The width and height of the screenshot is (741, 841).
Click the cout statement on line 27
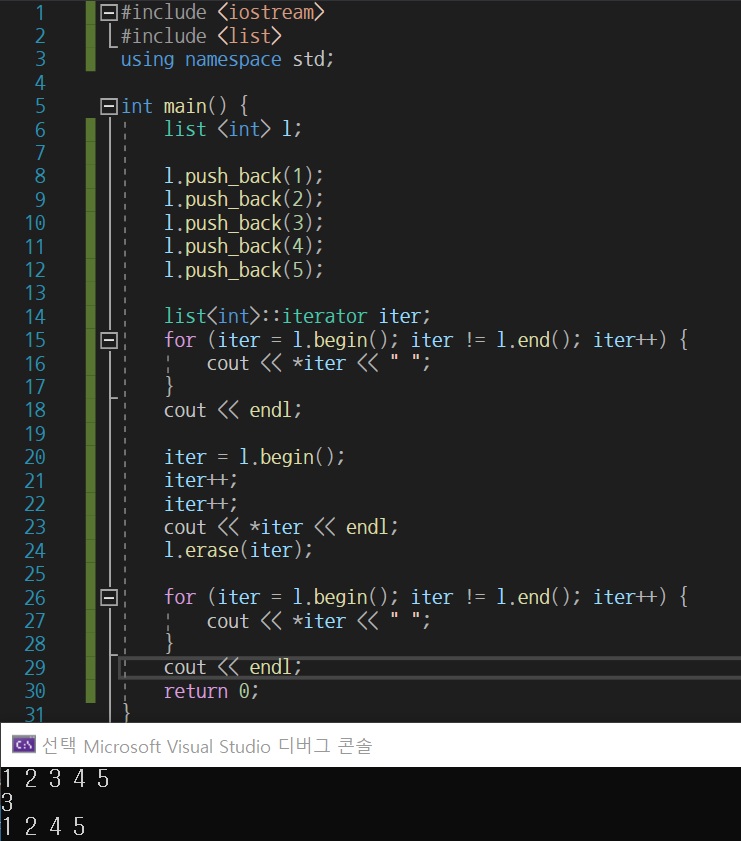(x=318, y=621)
